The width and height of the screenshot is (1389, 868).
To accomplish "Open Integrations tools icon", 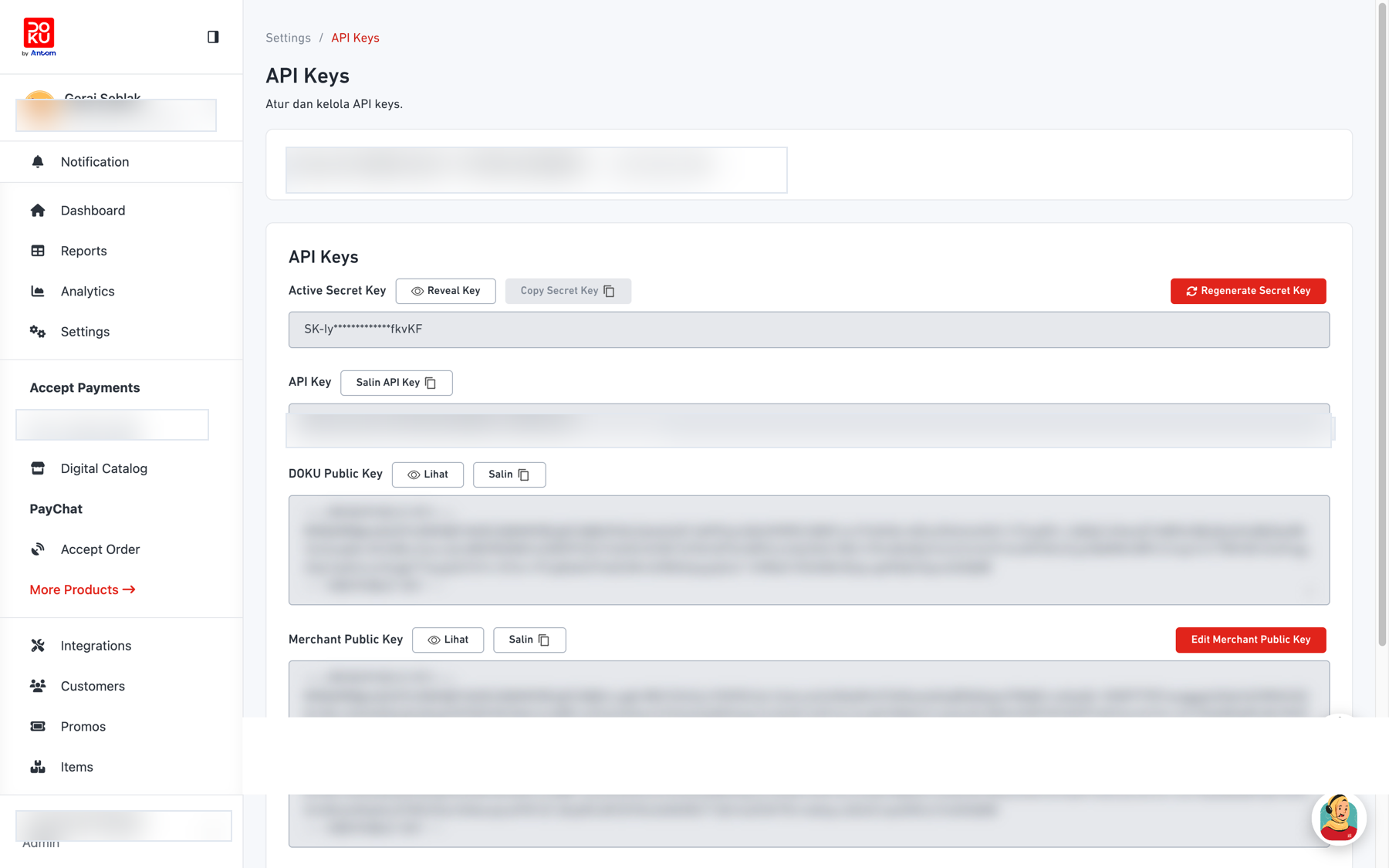I will [38, 646].
